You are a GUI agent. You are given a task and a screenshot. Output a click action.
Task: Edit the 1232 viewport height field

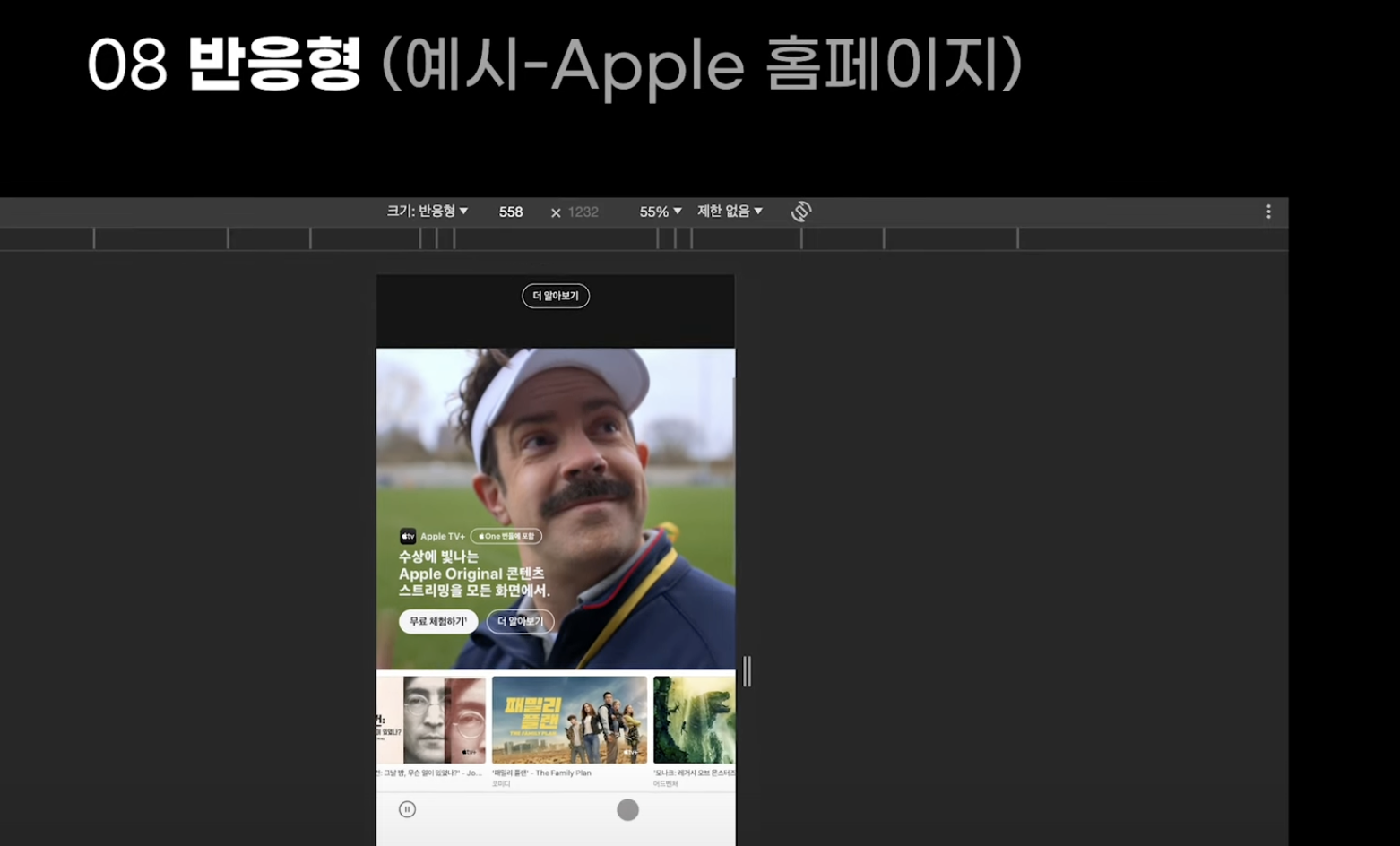coord(583,212)
